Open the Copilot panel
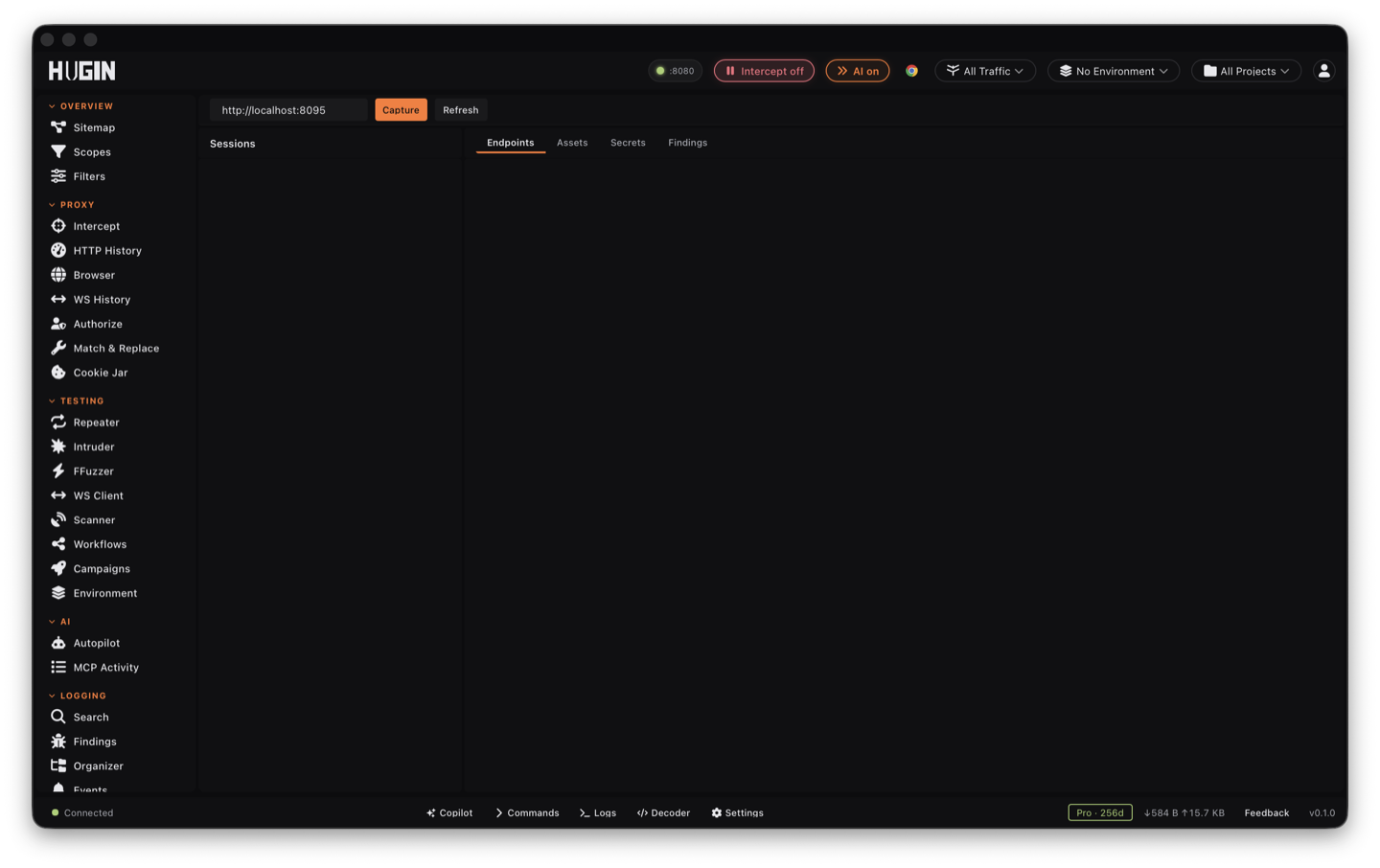This screenshot has width=1380, height=868. tap(449, 812)
